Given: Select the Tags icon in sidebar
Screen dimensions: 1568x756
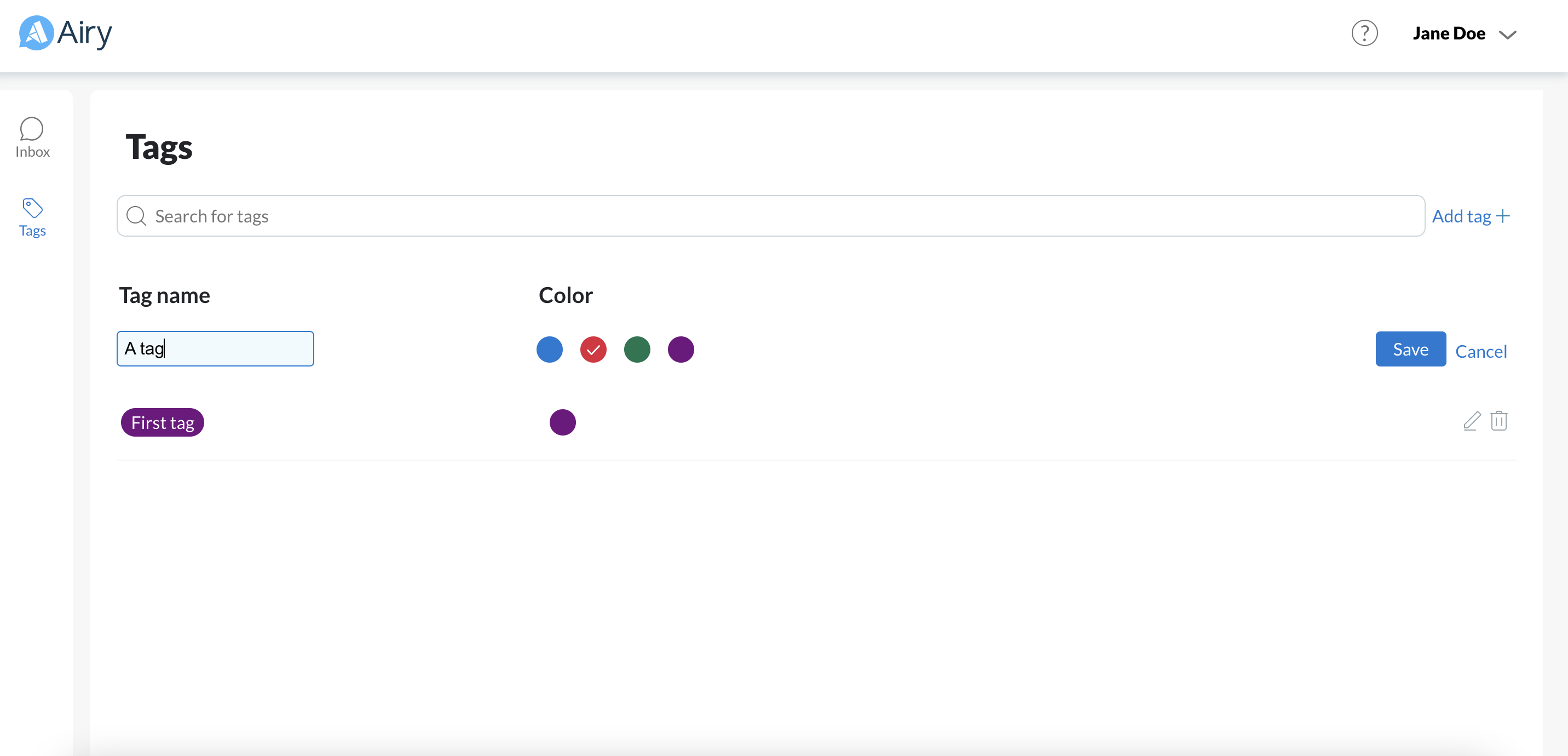Looking at the screenshot, I should [32, 208].
